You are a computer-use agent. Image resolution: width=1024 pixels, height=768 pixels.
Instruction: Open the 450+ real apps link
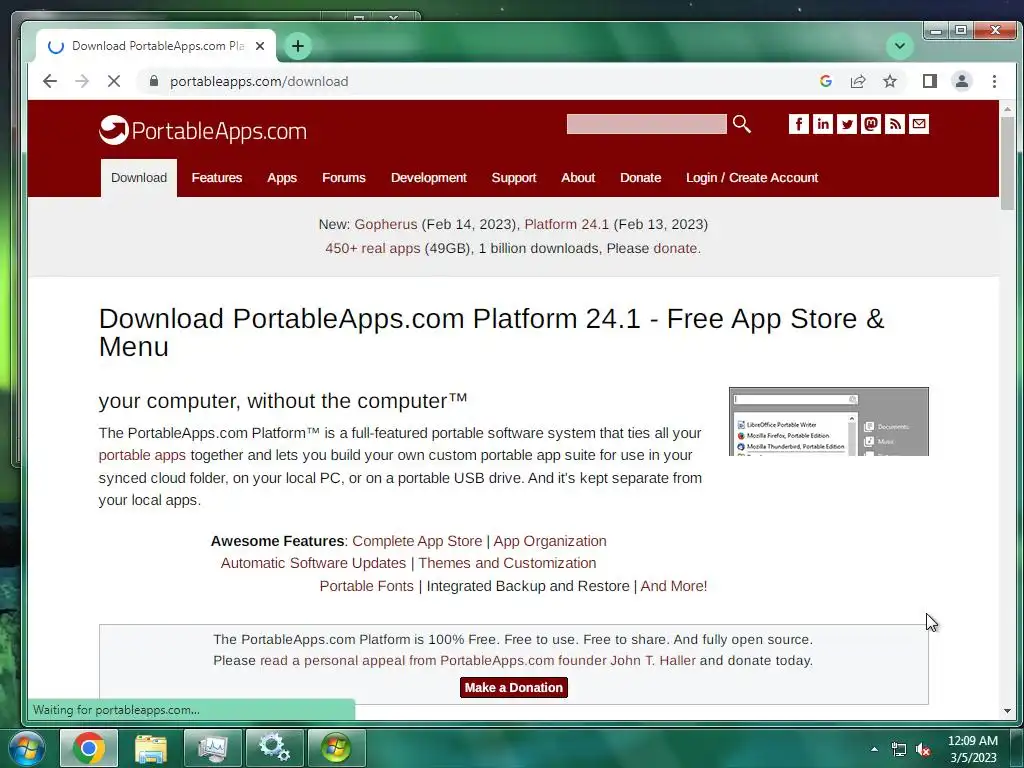[x=372, y=248]
